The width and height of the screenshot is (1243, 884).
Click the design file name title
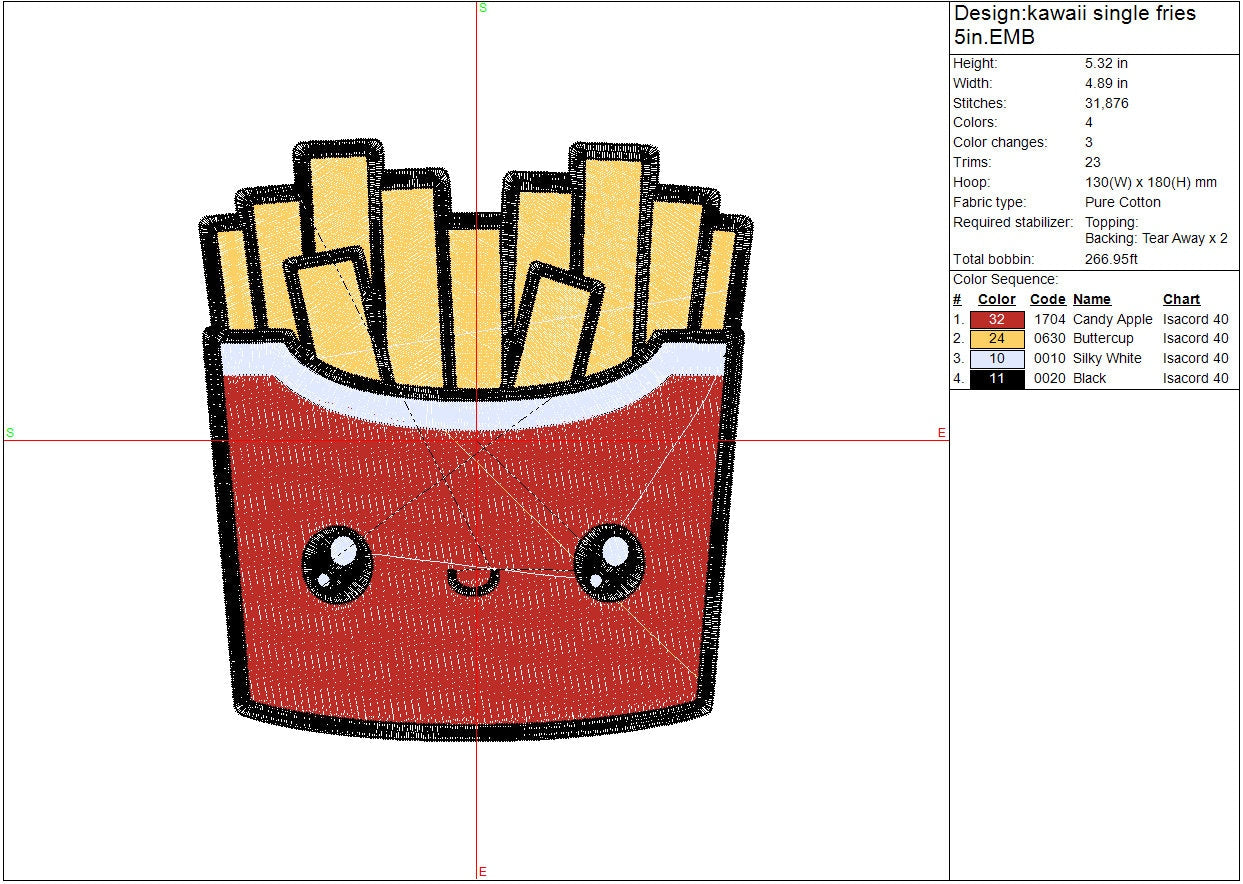[1074, 26]
